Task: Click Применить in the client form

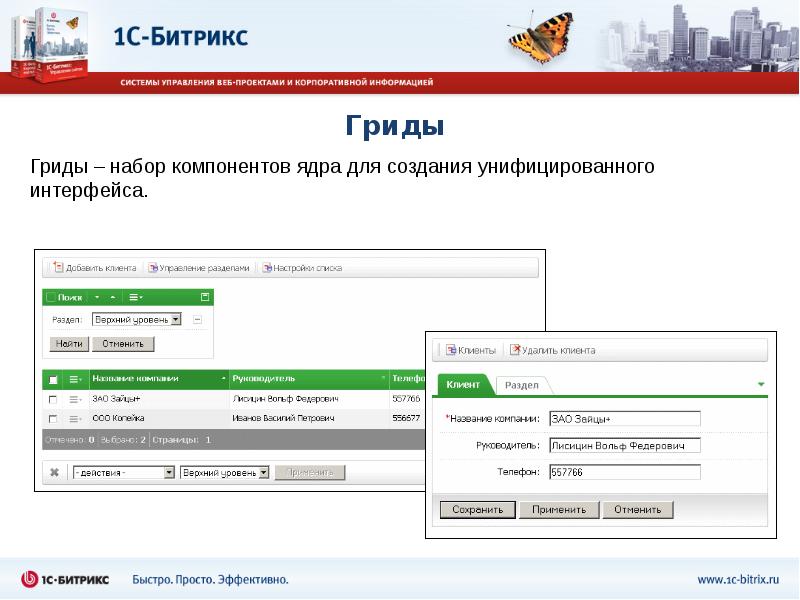Action: click(x=559, y=510)
